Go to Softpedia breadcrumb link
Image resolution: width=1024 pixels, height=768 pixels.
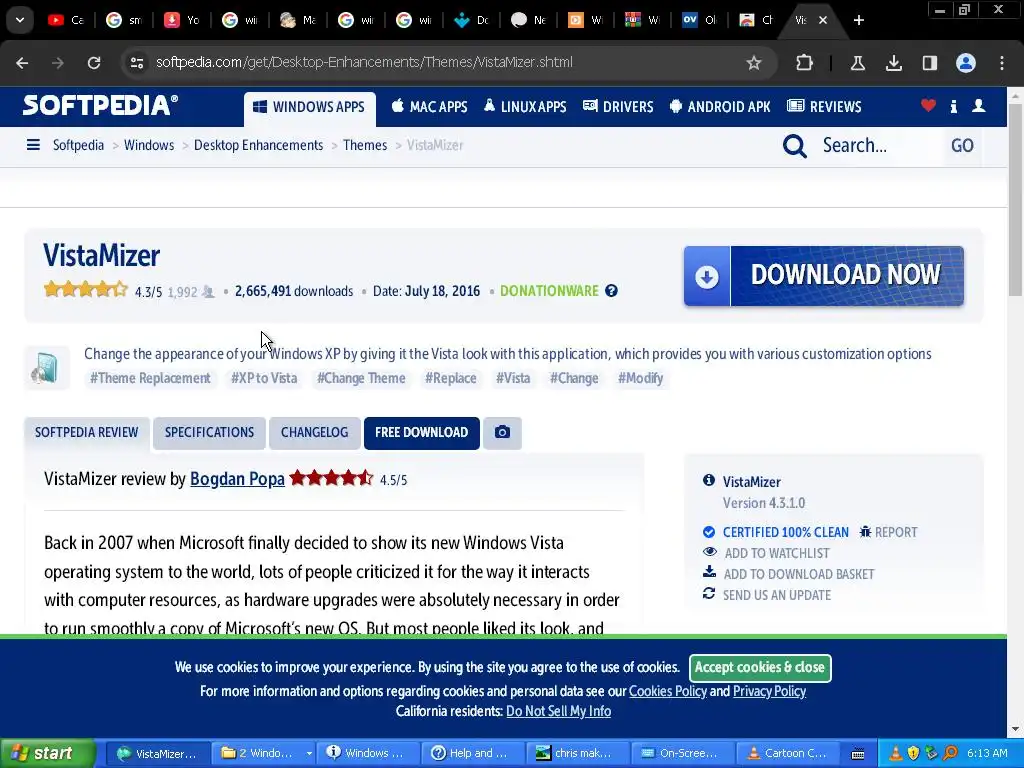[x=78, y=145]
